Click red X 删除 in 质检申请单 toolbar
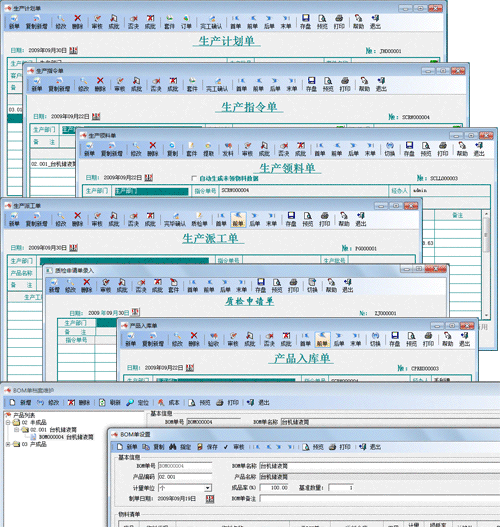Image resolution: width=500 pixels, height=527 pixels. [86, 285]
